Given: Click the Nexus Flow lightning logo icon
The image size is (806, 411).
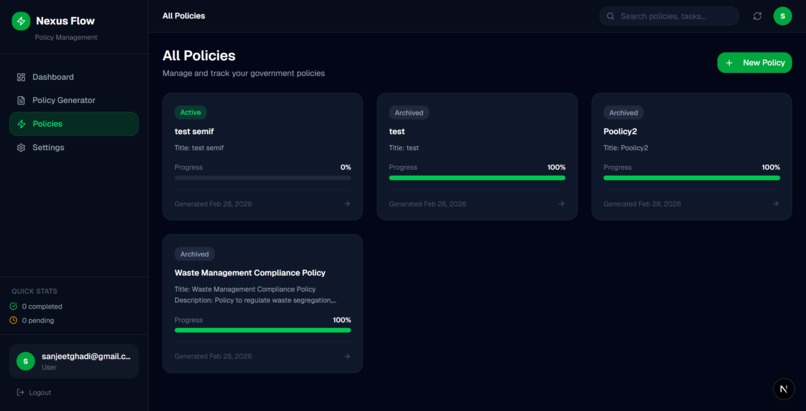Looking at the screenshot, I should [21, 21].
